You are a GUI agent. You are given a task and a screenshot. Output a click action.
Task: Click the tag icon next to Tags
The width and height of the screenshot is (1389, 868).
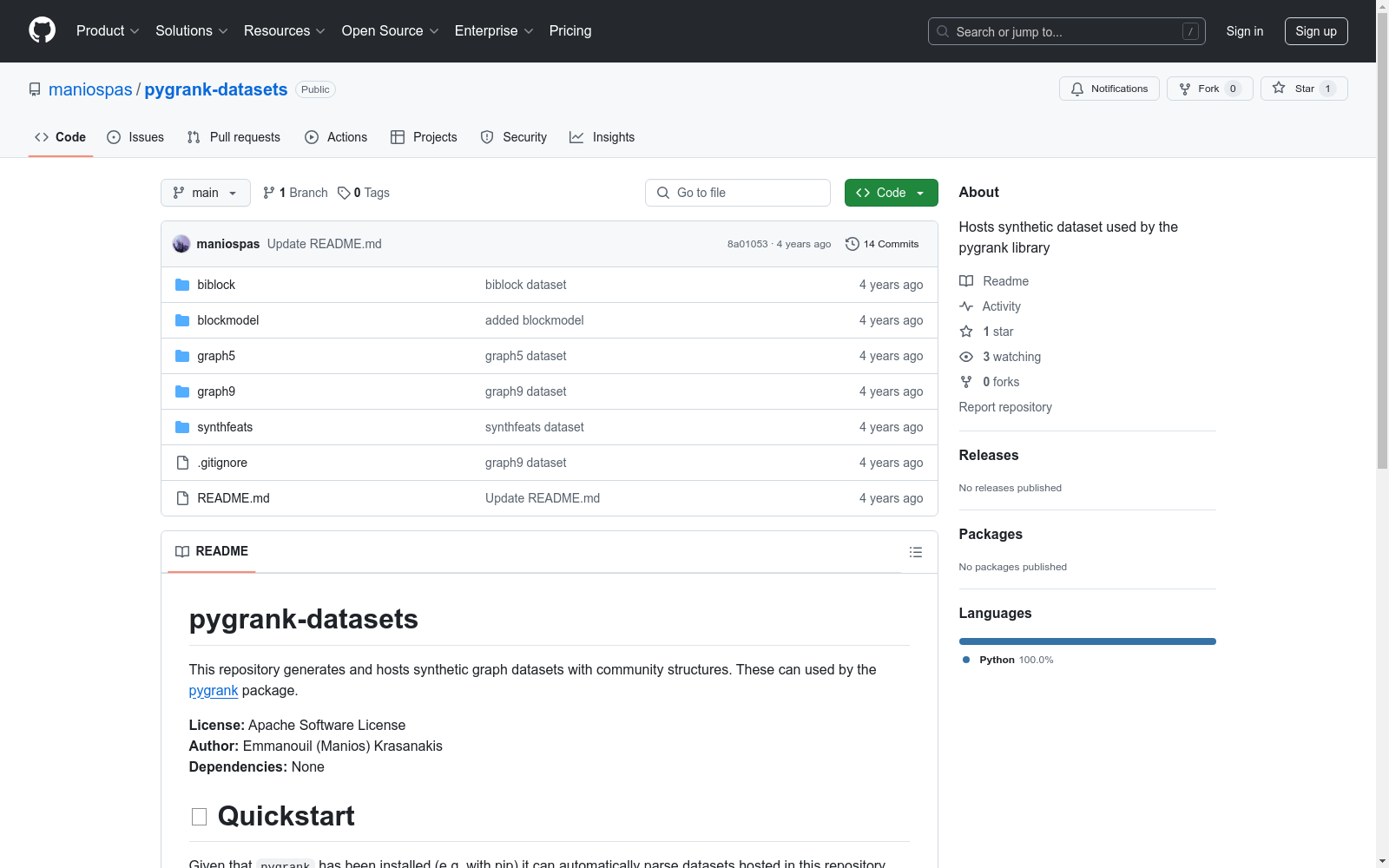[x=344, y=193]
